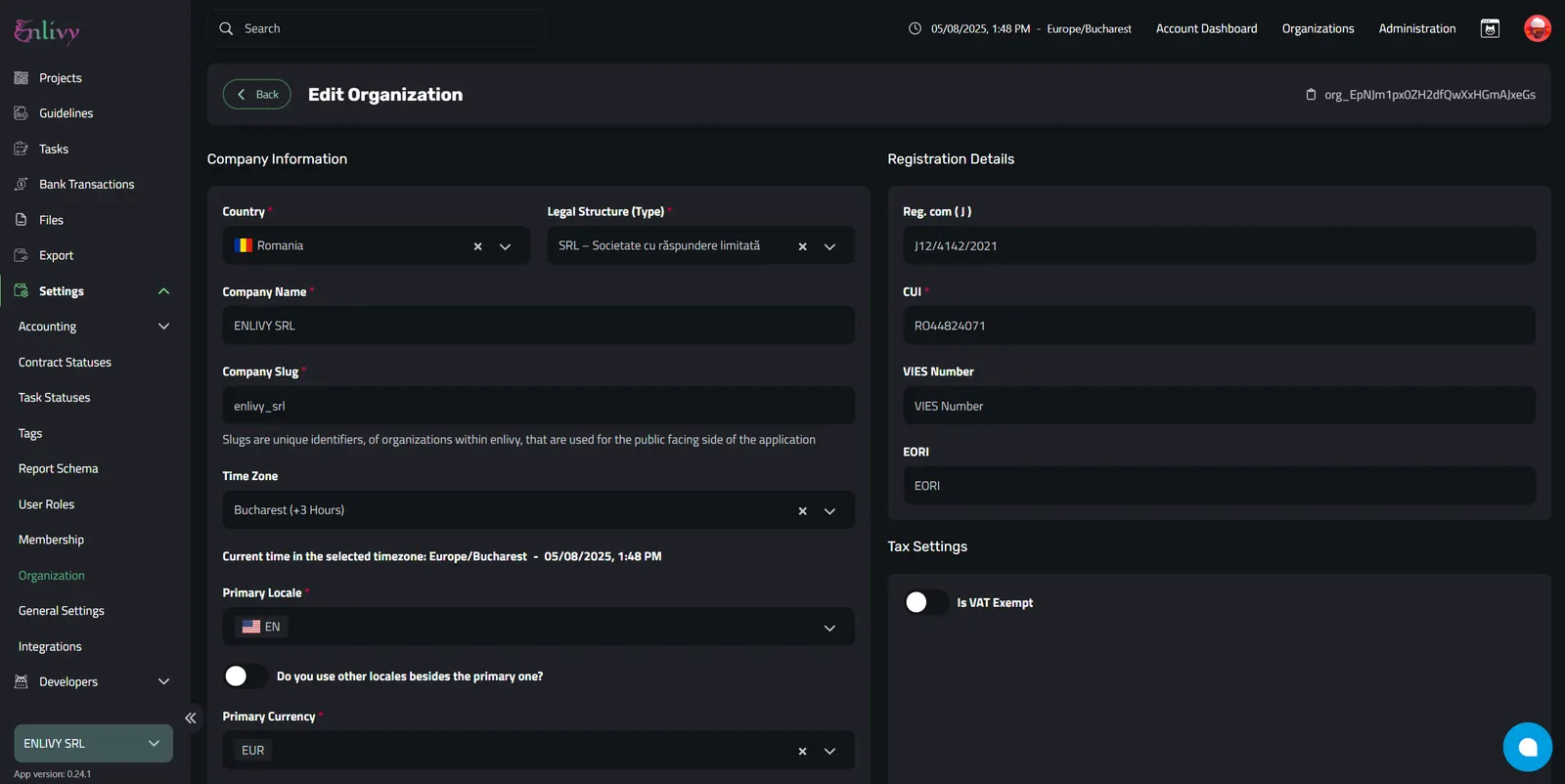Open the Organization settings page
Viewport: 1565px width, 784px height.
coord(51,576)
